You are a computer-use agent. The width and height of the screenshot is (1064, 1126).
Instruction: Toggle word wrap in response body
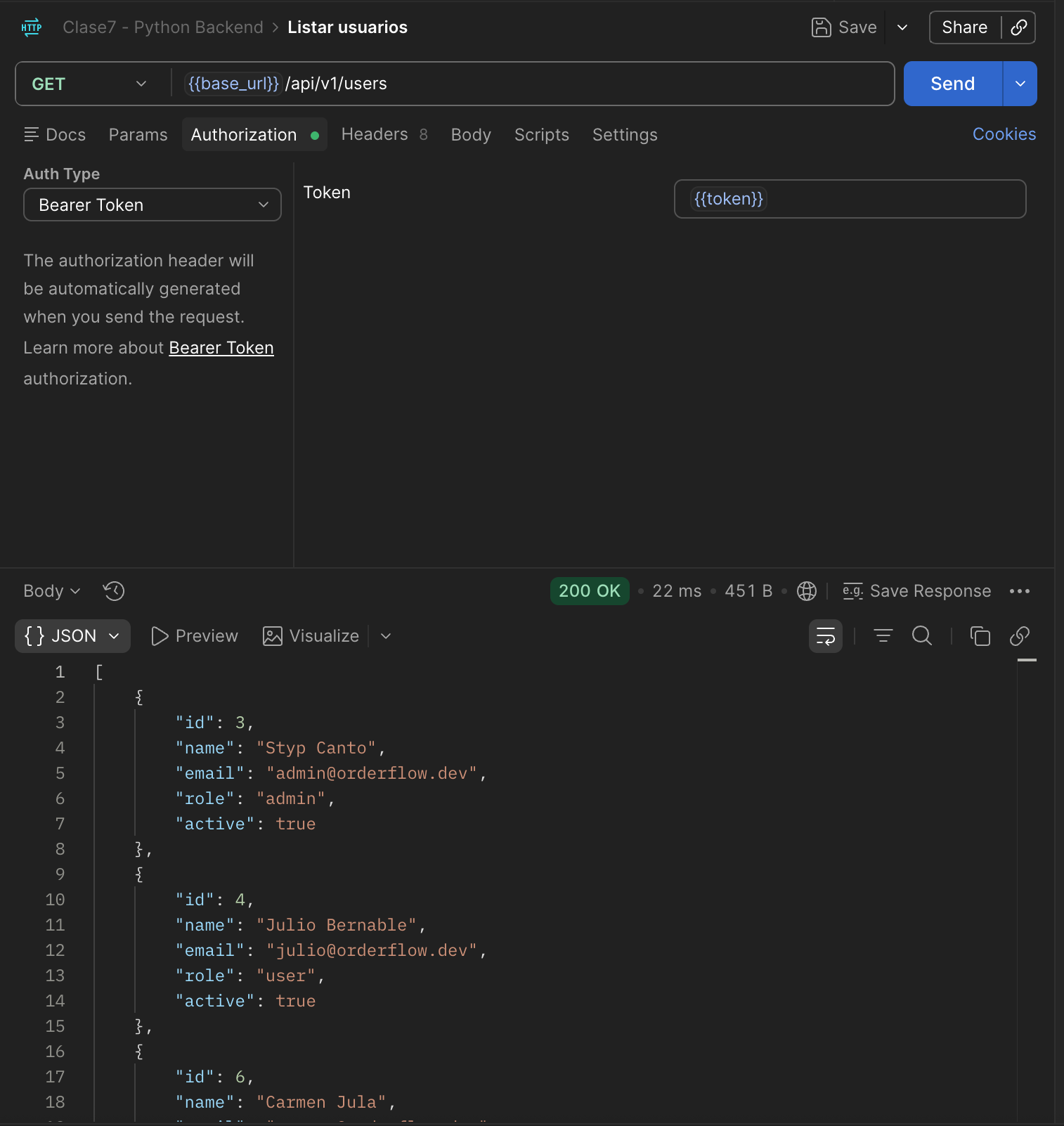(826, 636)
